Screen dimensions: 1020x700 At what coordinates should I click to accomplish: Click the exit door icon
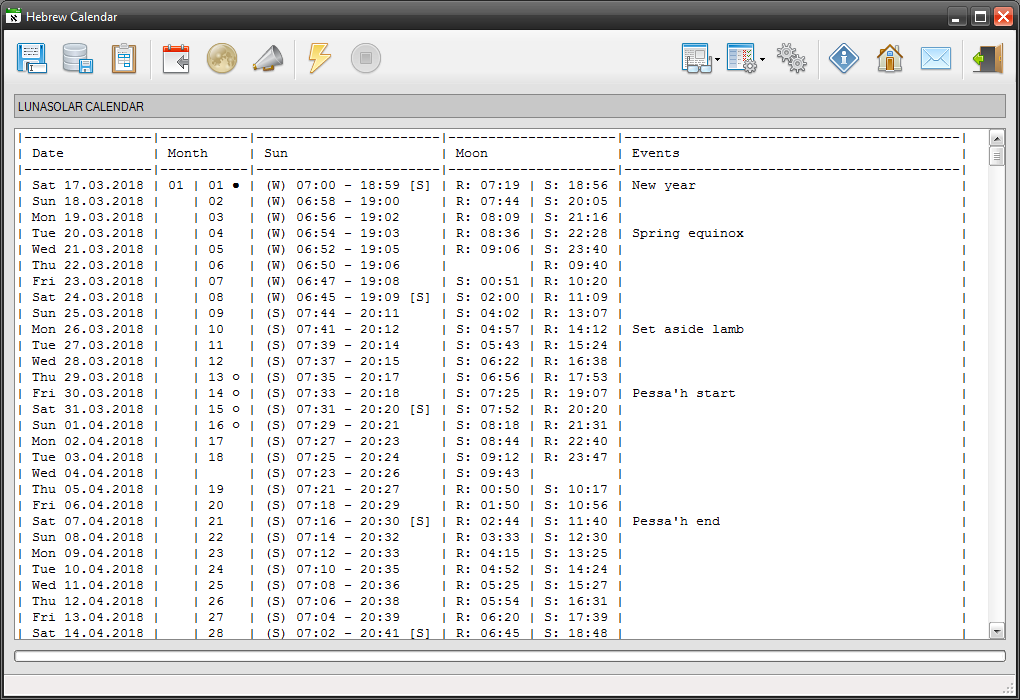point(987,59)
